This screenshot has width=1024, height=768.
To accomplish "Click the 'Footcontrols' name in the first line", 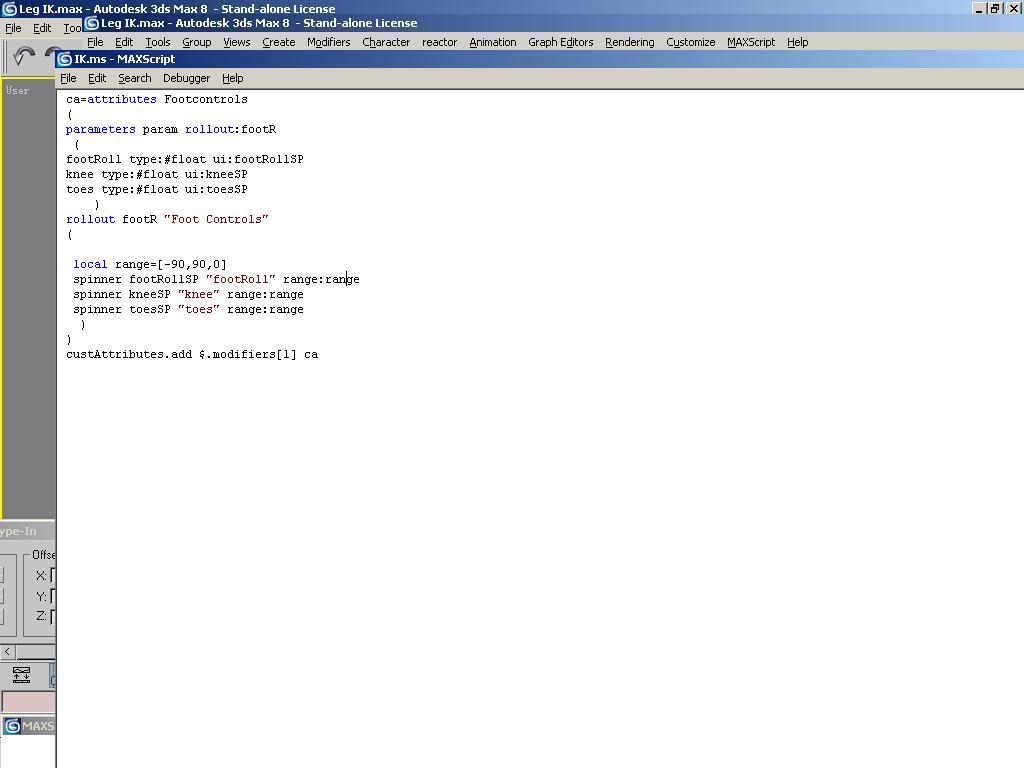I will (x=206, y=99).
